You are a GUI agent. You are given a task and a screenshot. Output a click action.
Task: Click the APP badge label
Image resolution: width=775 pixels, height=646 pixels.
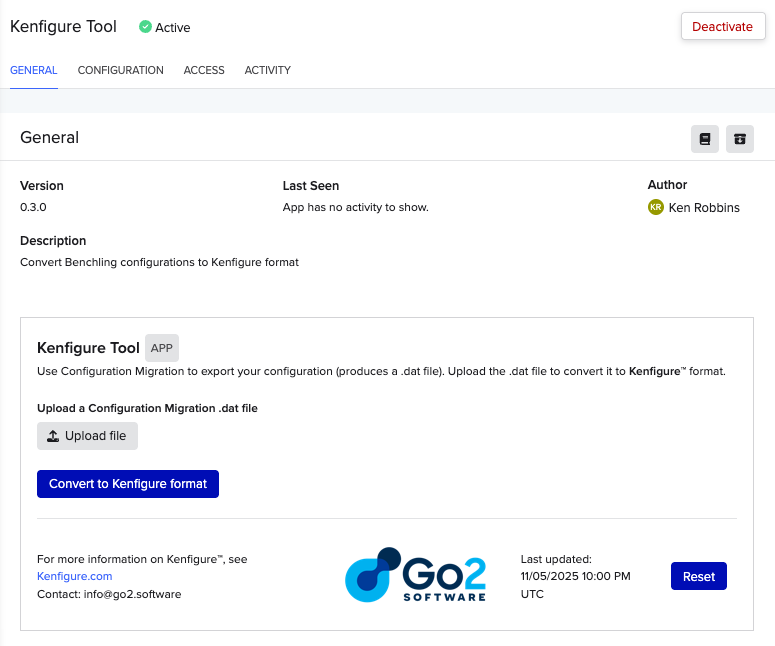pyautogui.click(x=161, y=348)
